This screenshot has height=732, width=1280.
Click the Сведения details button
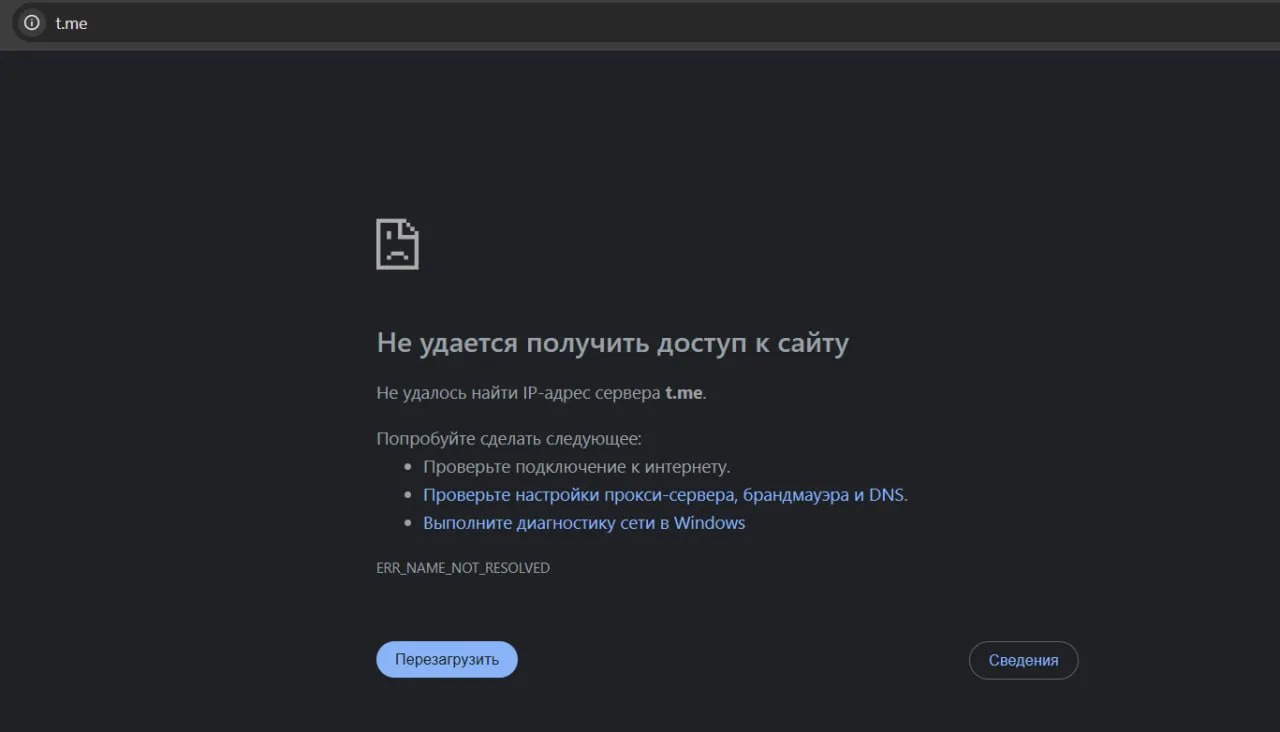[x=1023, y=660]
